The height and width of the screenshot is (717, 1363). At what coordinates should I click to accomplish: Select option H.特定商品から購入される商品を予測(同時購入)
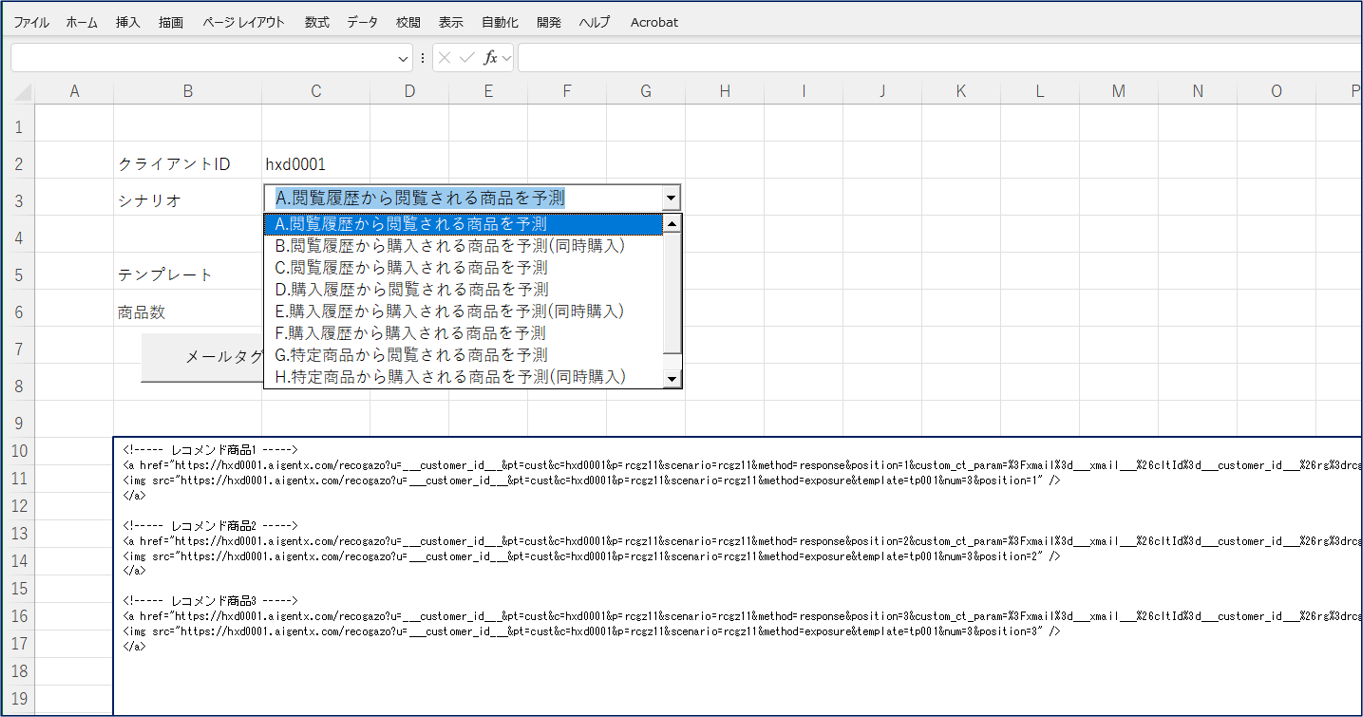pyautogui.click(x=463, y=377)
